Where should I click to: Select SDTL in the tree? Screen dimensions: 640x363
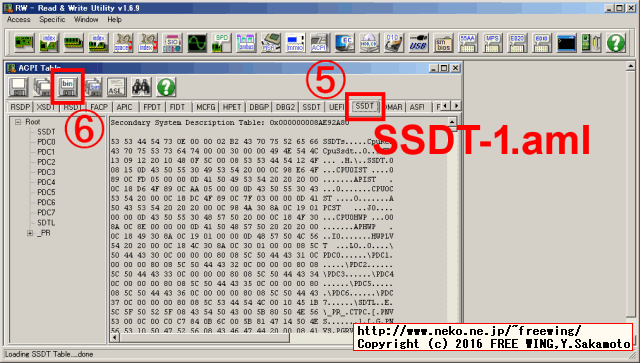[x=46, y=223]
